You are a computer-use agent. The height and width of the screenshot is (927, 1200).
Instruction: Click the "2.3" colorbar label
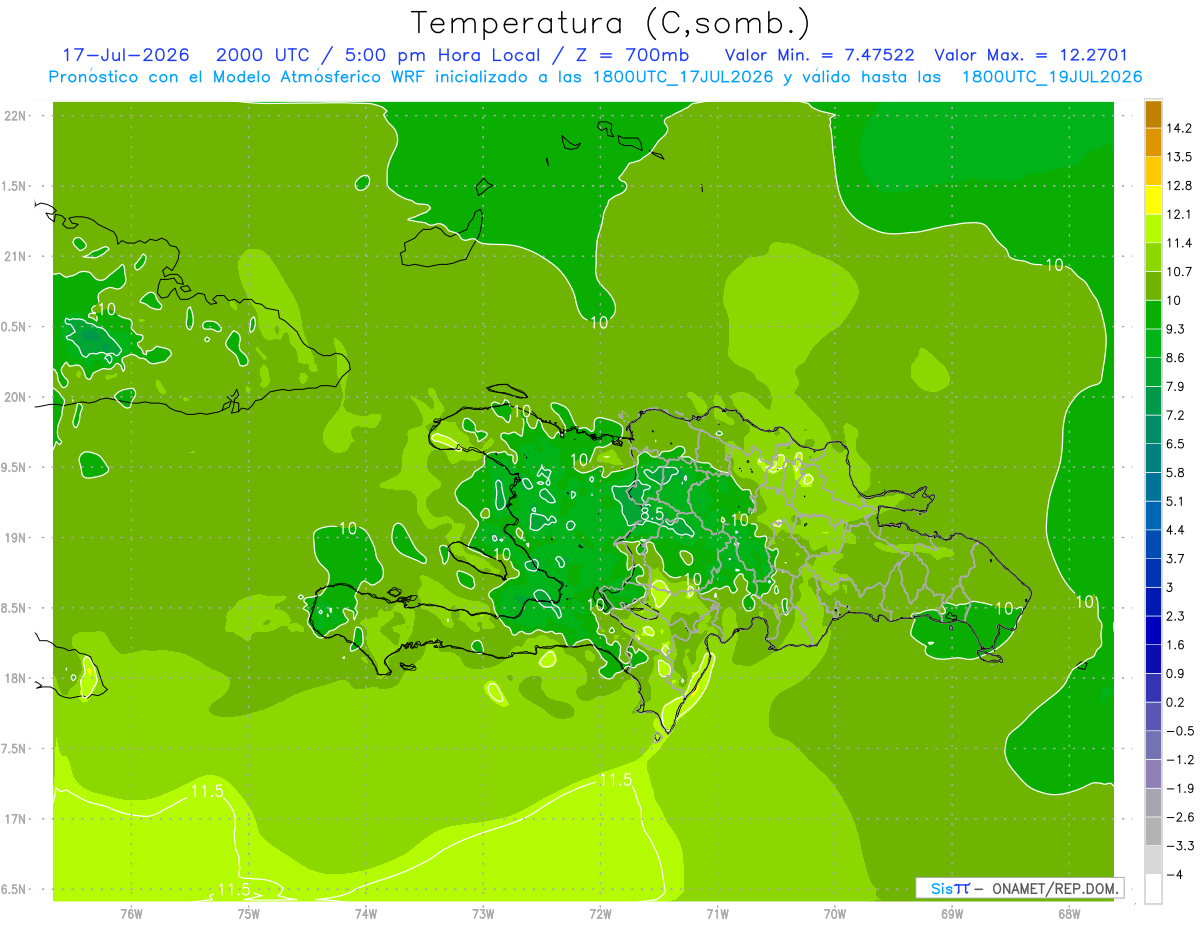click(1176, 616)
